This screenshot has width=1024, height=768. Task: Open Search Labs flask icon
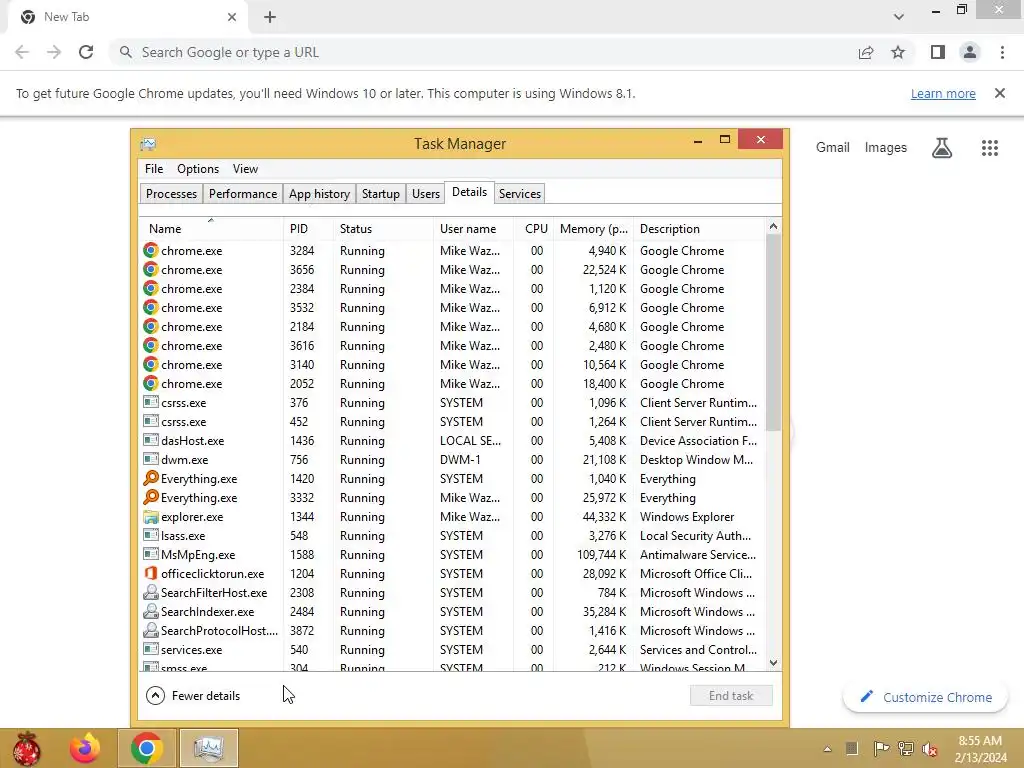coord(942,148)
